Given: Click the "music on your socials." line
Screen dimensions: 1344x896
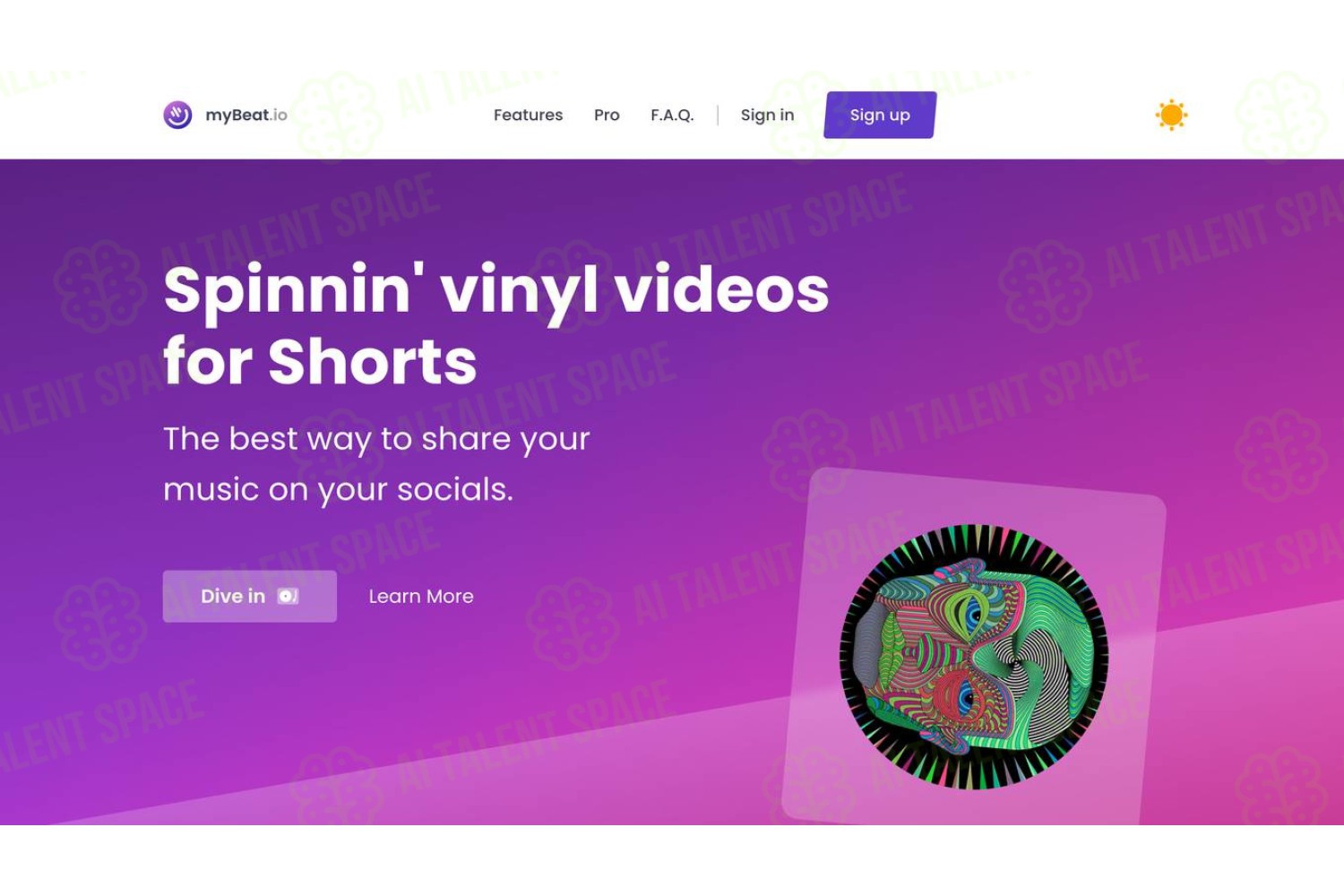Looking at the screenshot, I should coord(338,489).
